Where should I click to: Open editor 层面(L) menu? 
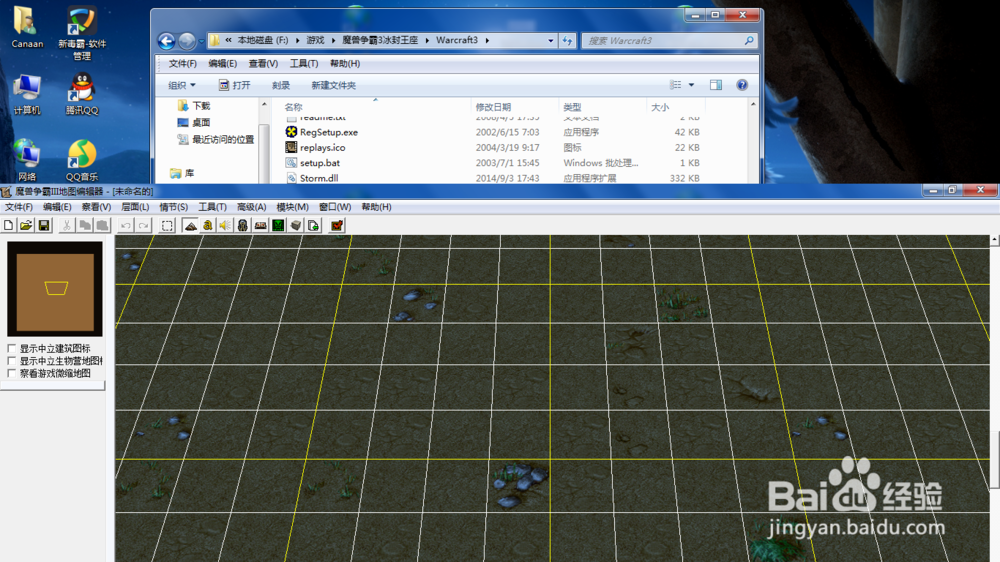coord(135,207)
